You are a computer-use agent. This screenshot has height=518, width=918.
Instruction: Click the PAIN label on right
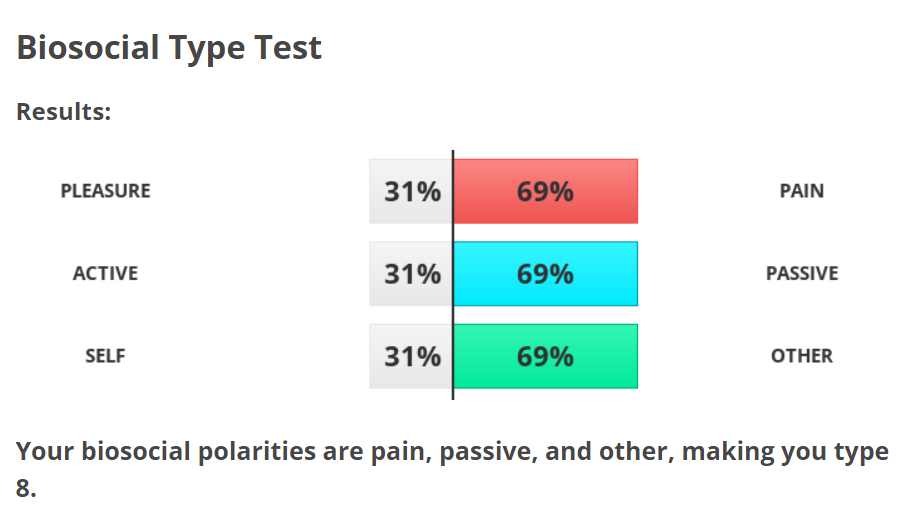(801, 190)
